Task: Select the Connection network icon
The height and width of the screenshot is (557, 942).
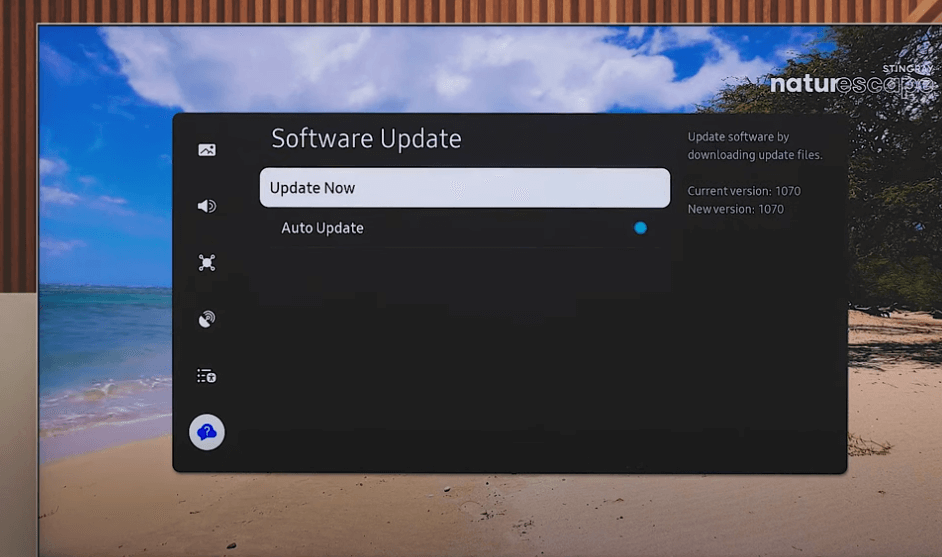Action: click(207, 263)
